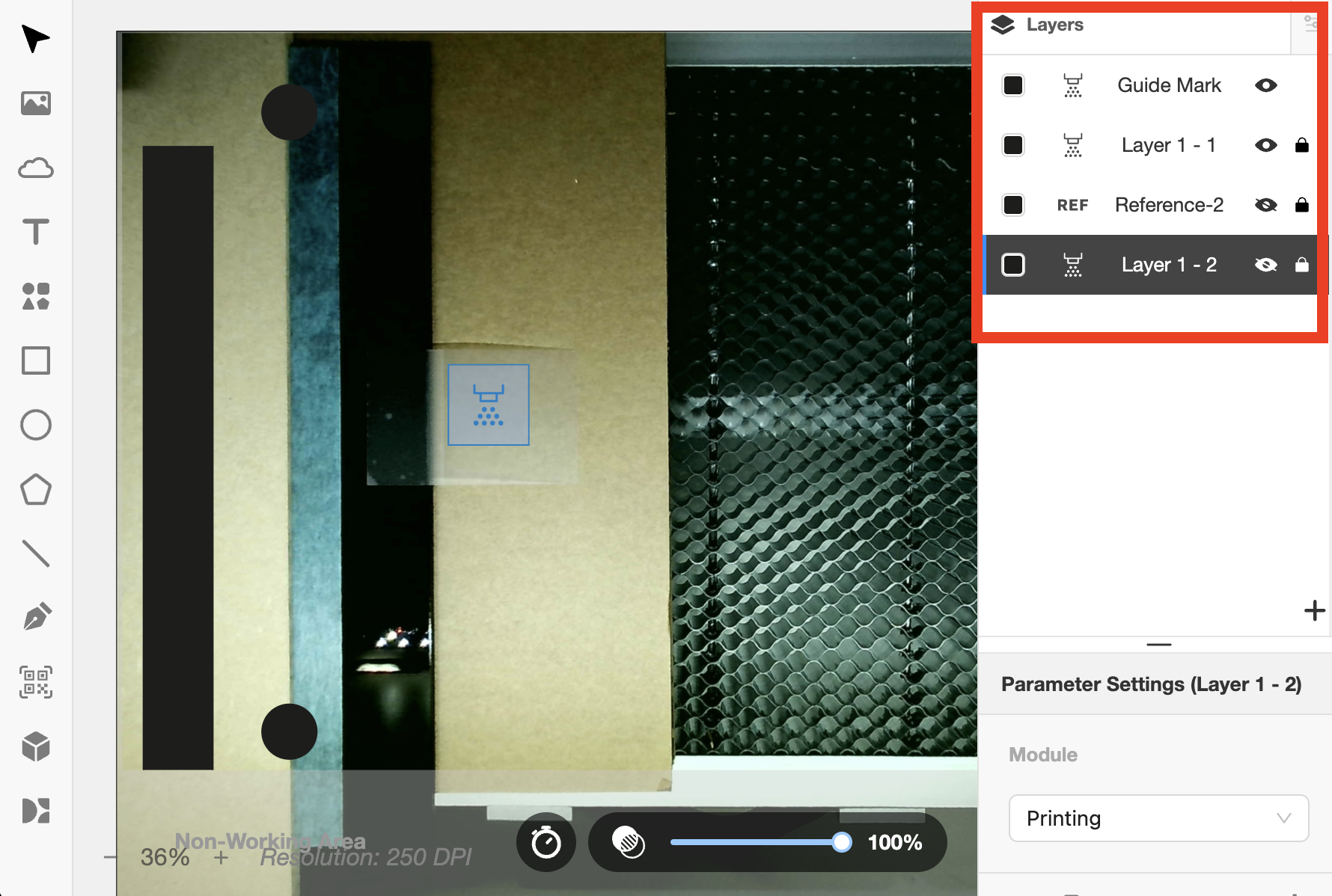Click the Layers panel stack icon
Image resolution: width=1332 pixels, height=896 pixels.
(1003, 25)
